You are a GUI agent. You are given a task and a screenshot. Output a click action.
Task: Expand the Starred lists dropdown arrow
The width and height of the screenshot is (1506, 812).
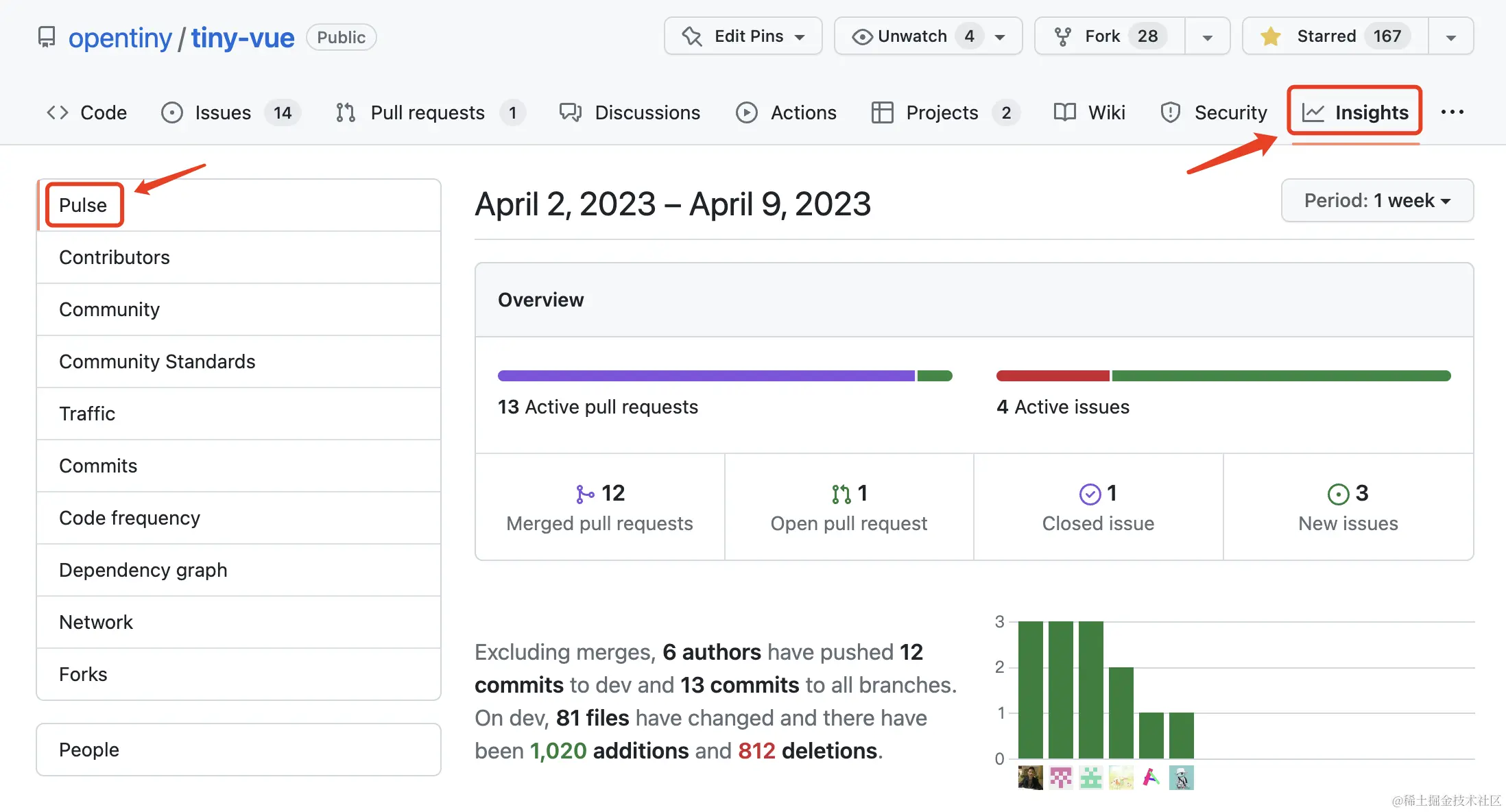click(1451, 37)
